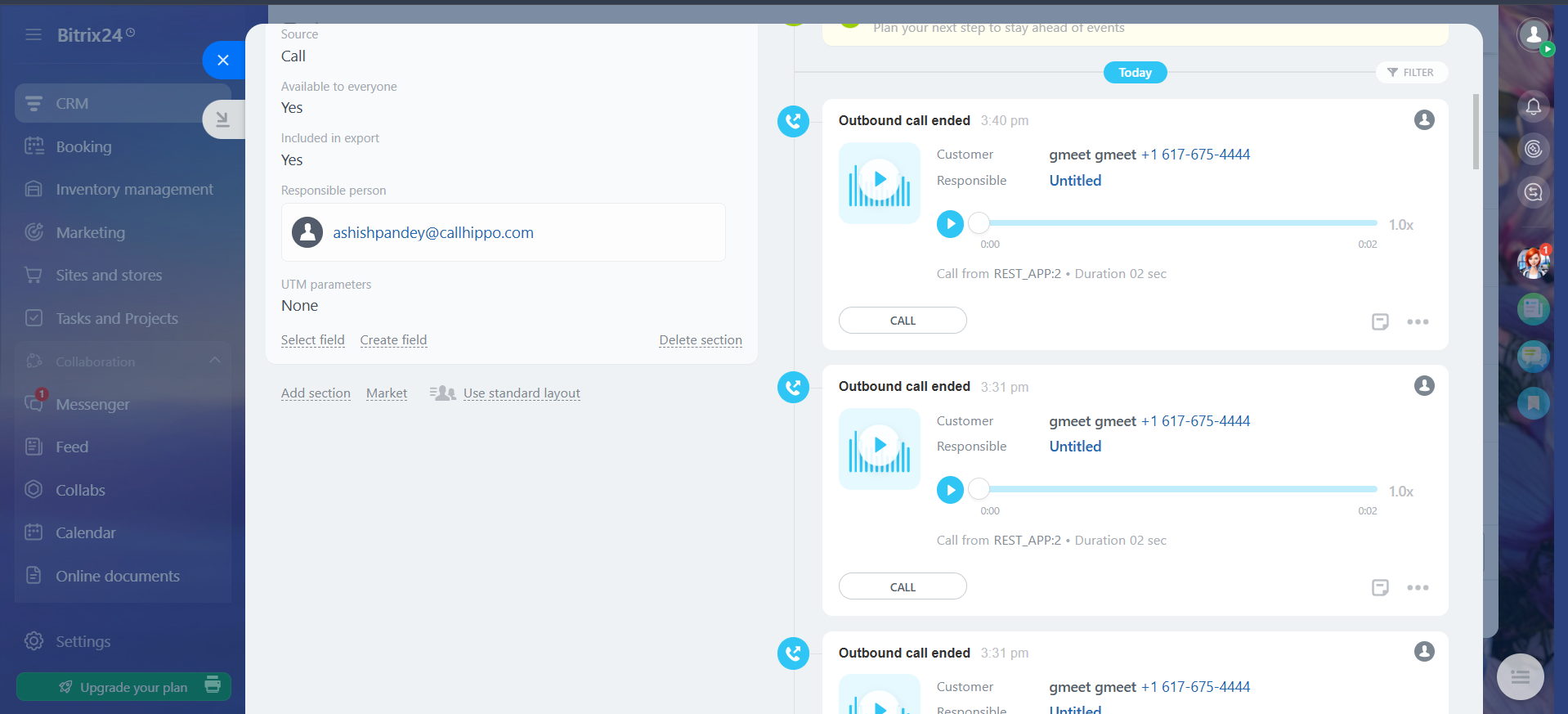Change 1.0x playback speed in 3:40 pm call
This screenshot has height=714, width=1568.
click(1401, 225)
